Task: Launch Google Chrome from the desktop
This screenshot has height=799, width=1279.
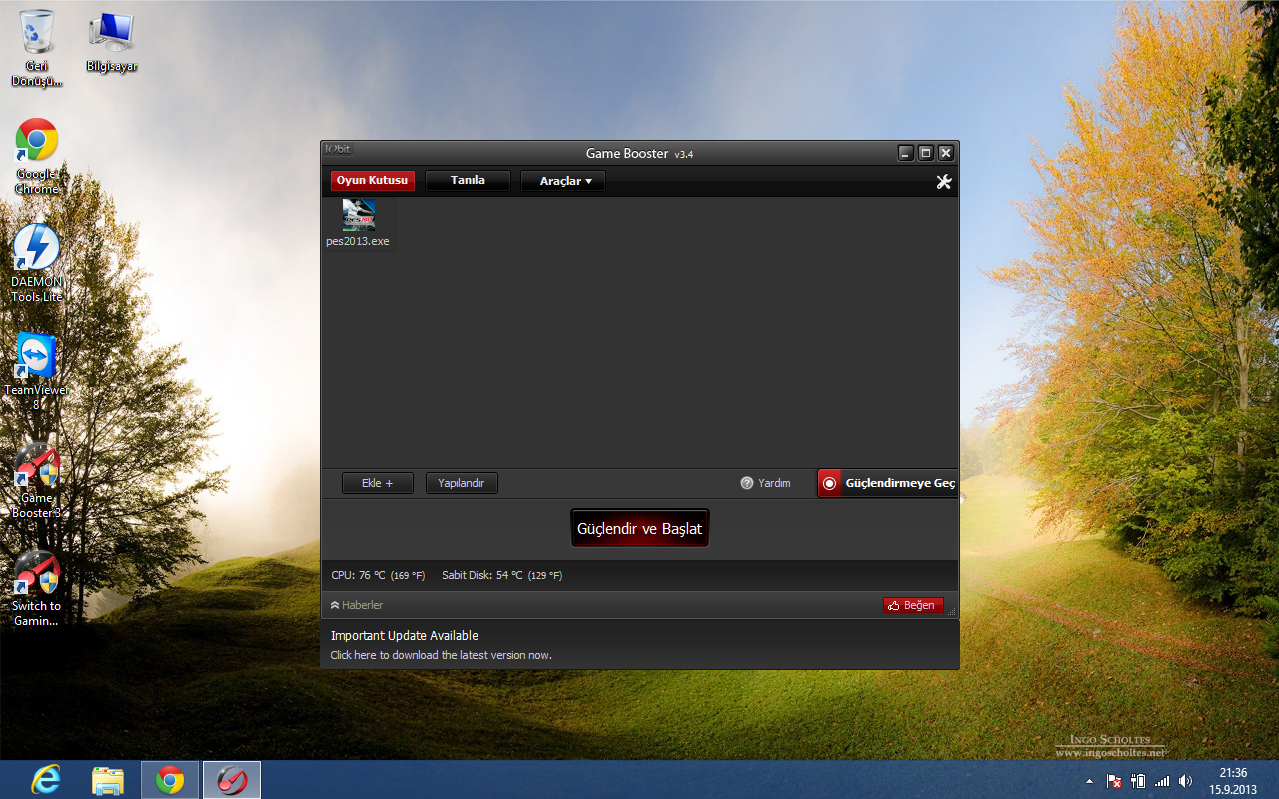Action: click(37, 156)
